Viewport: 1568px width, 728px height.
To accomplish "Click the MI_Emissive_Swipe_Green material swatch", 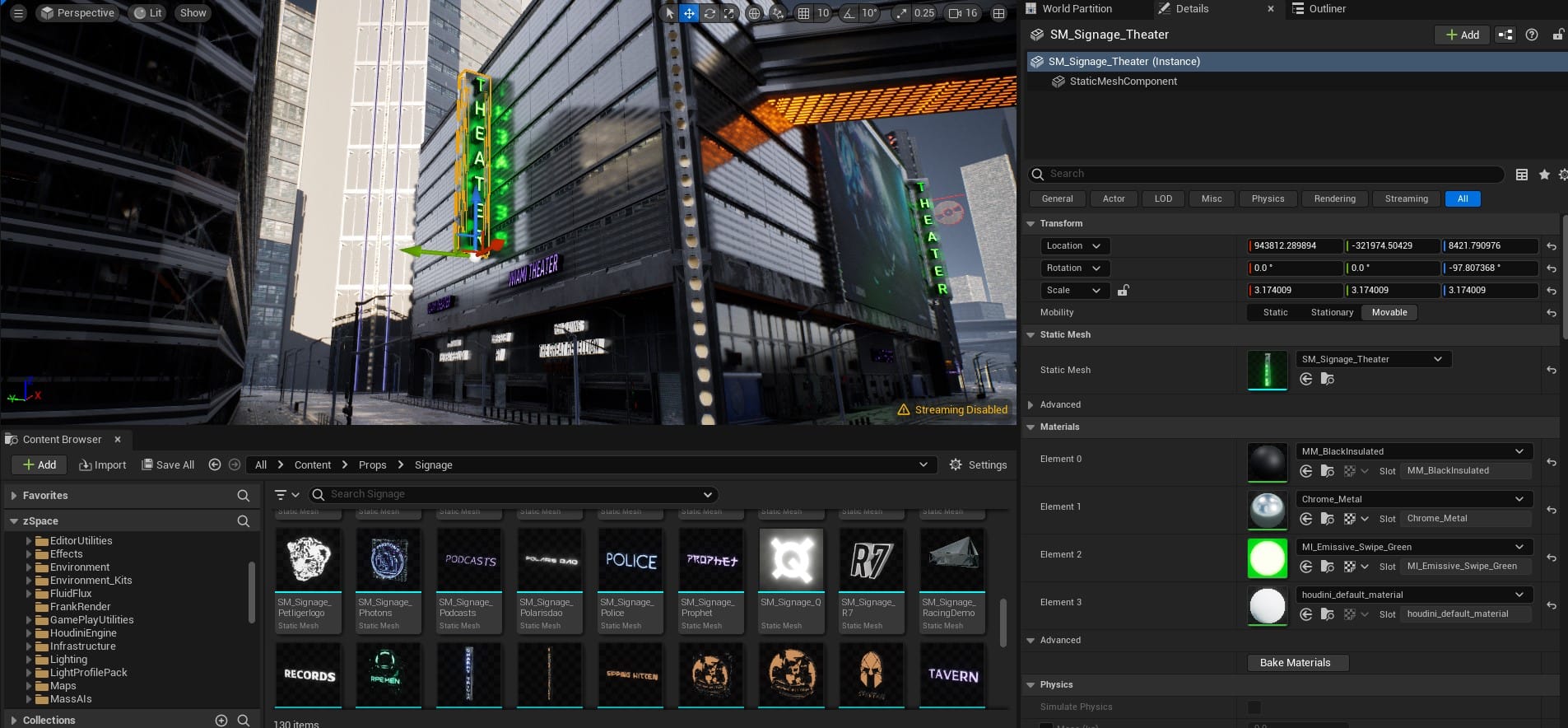I will pyautogui.click(x=1267, y=558).
